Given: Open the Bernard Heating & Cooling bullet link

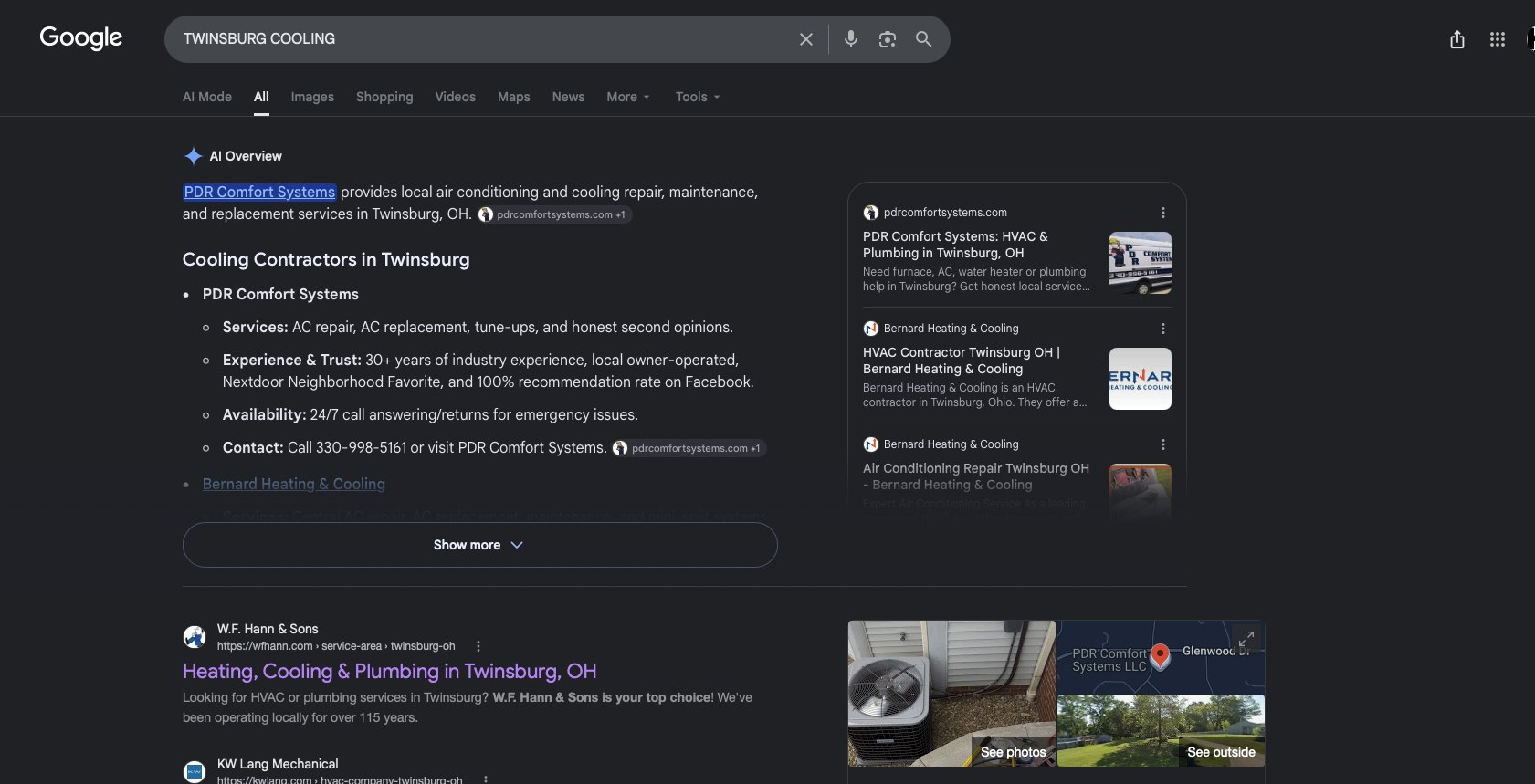Looking at the screenshot, I should [294, 484].
